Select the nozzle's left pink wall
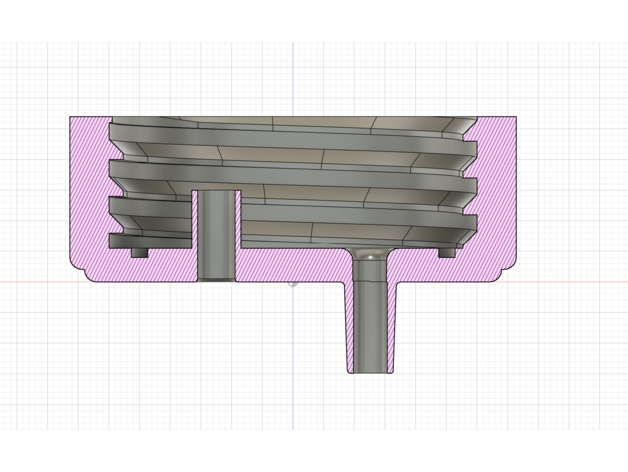628x472 pixels. [x=350, y=320]
